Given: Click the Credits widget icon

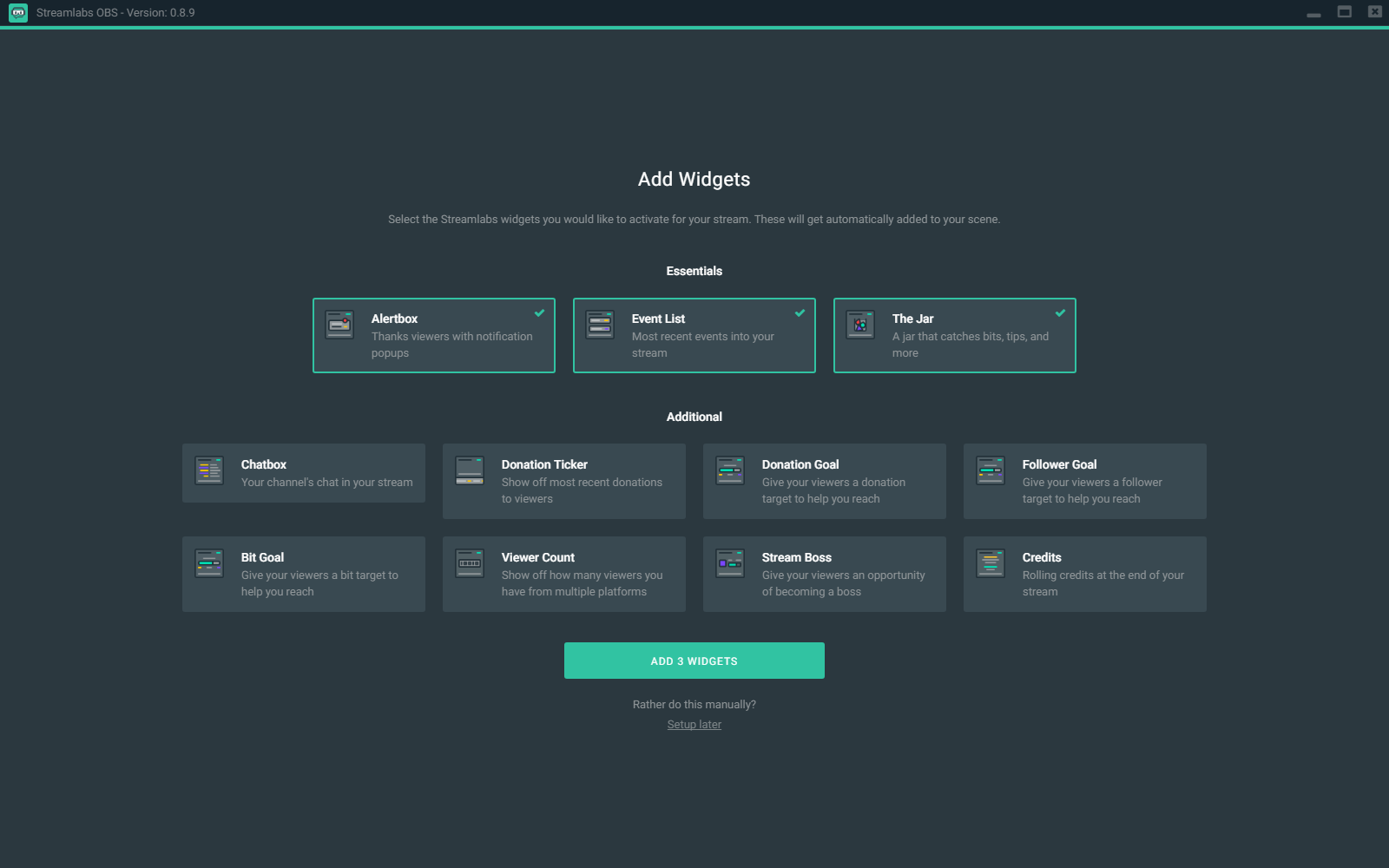Looking at the screenshot, I should (x=991, y=563).
